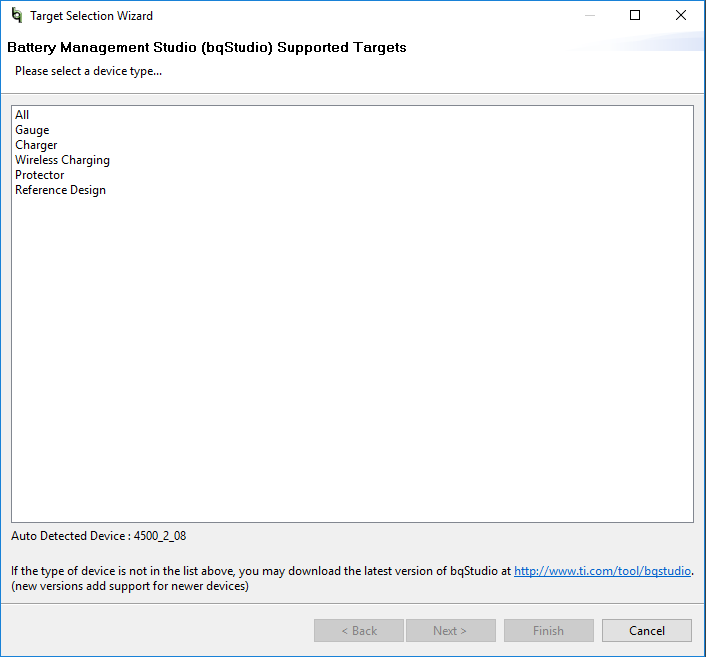Screen dimensions: 706x657
Task: Maximize the Target Selection Wizard window
Action: pyautogui.click(x=635, y=15)
